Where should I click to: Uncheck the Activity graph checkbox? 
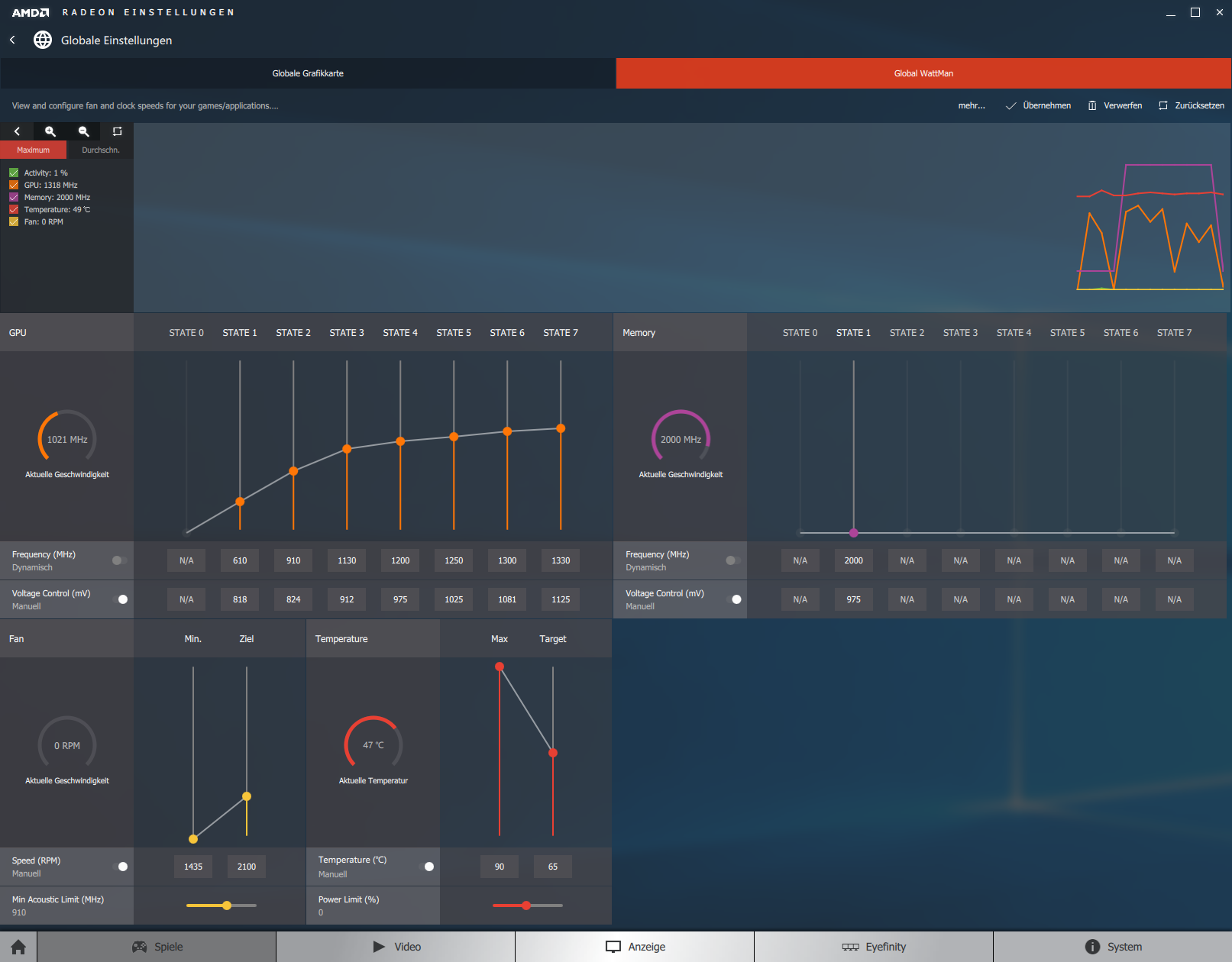[x=14, y=173]
